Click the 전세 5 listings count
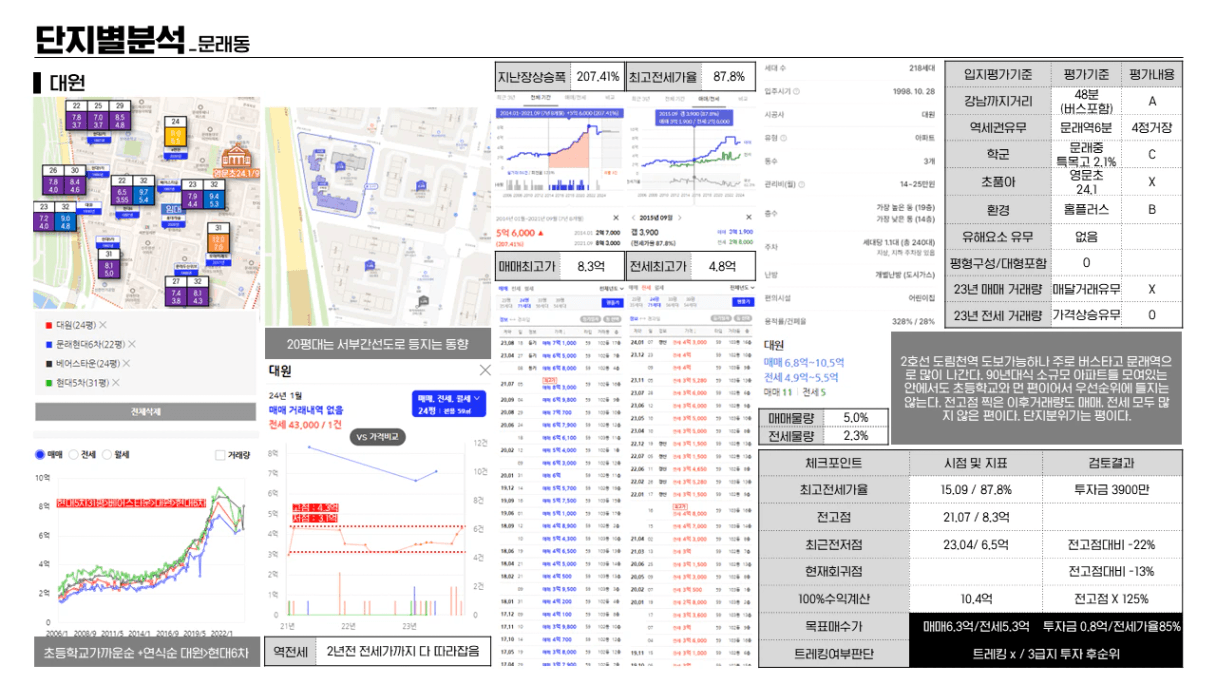This screenshot has height=684, width=1216. point(813,392)
